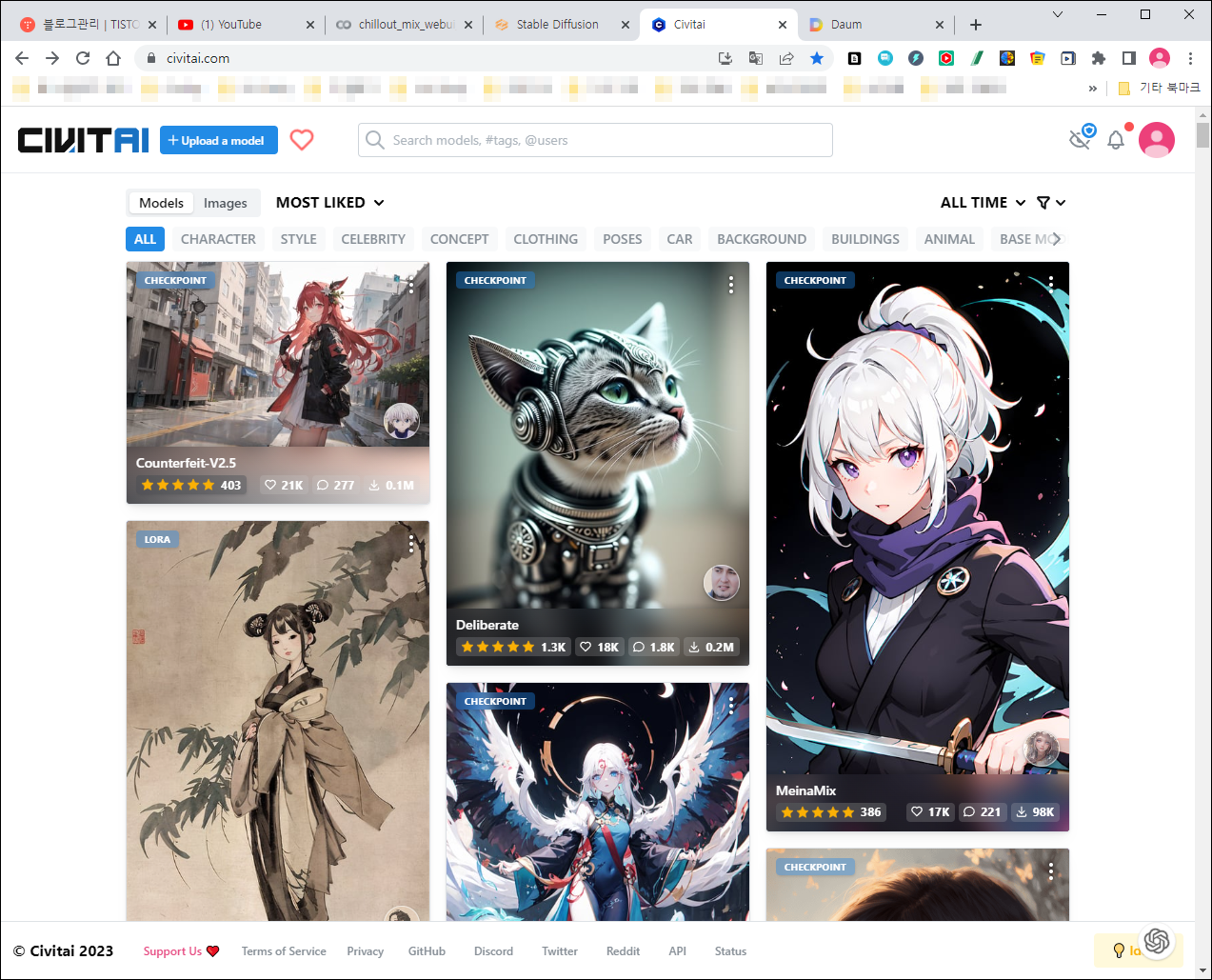This screenshot has height=980, width=1212.
Task: Open the user account avatar menu
Action: 1157,140
